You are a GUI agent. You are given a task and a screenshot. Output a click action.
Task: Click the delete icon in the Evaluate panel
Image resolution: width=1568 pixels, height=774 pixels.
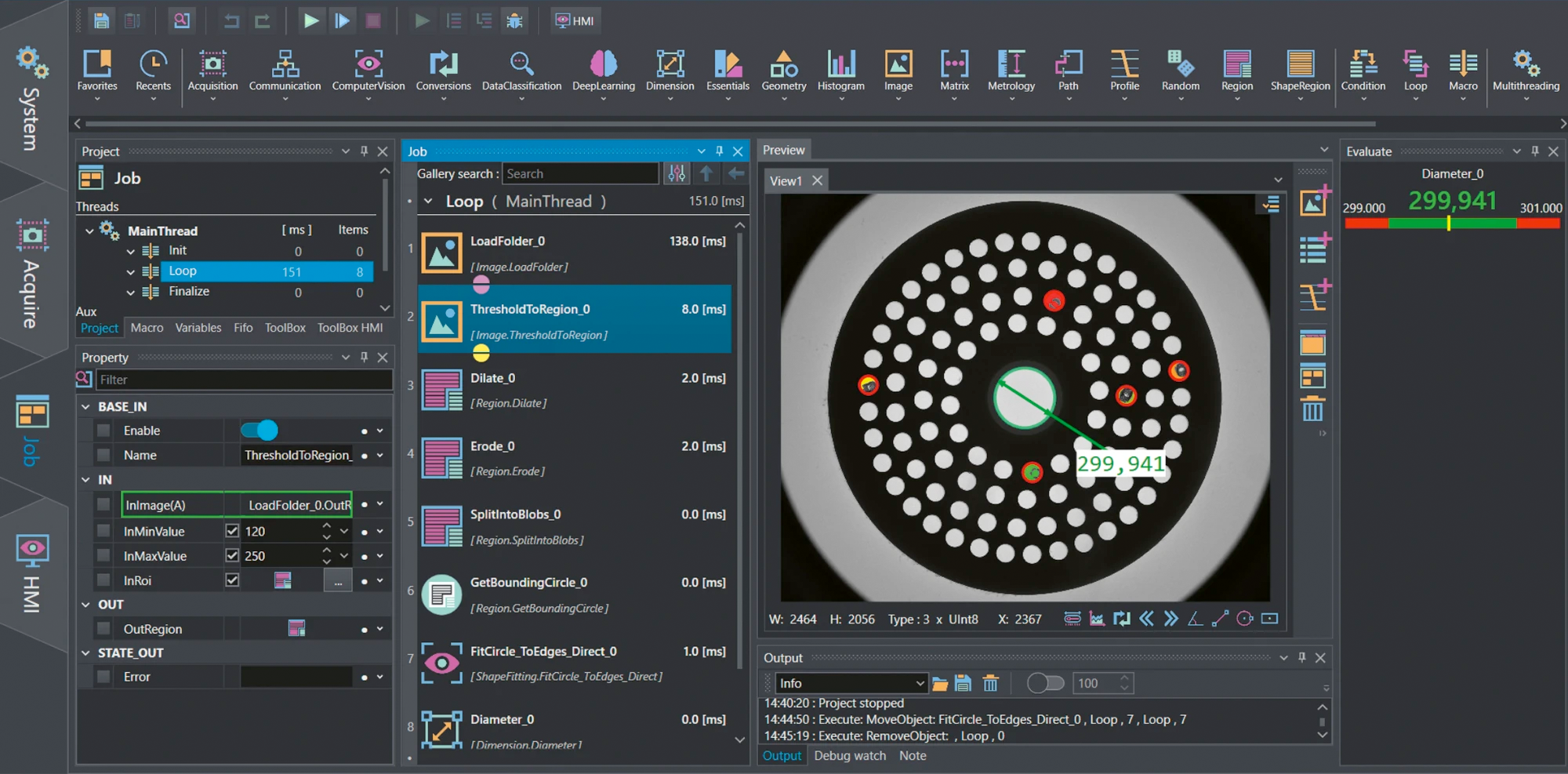tap(1313, 409)
